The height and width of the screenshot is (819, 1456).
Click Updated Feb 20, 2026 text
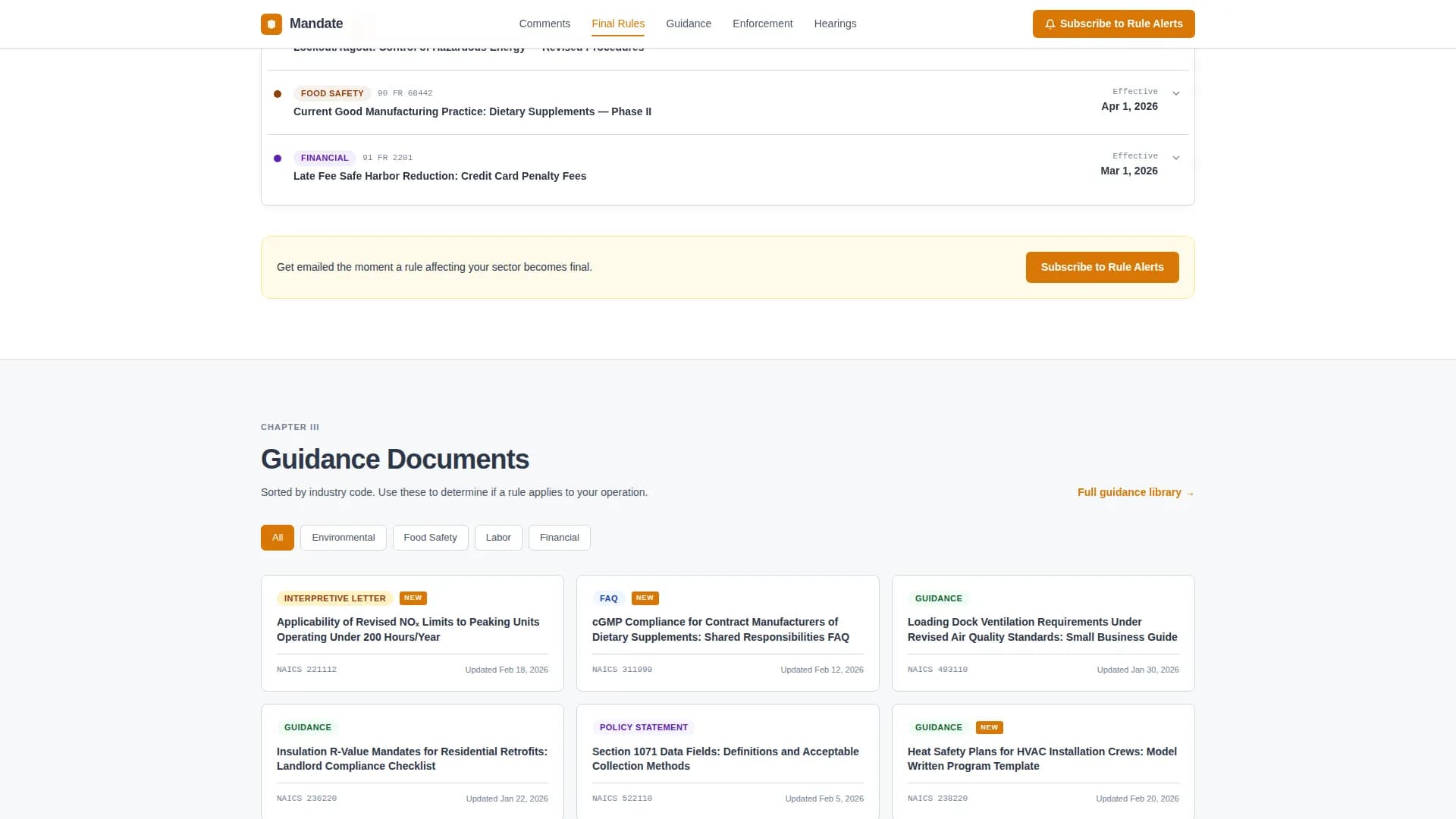coord(1137,799)
